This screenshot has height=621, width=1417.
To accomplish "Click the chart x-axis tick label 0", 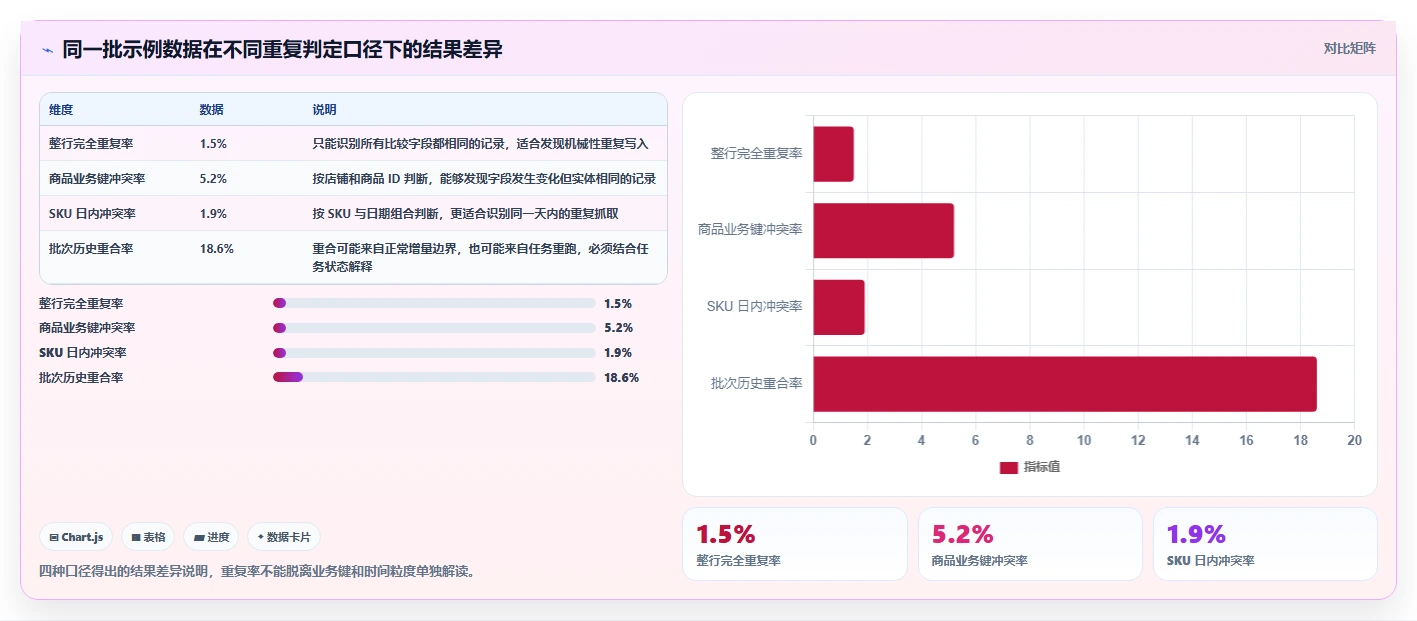I will [x=813, y=441].
